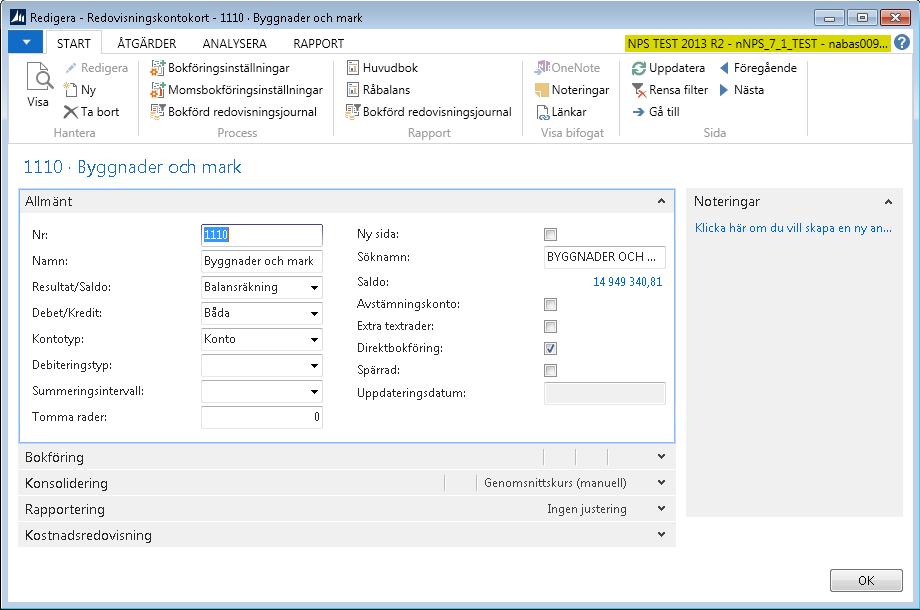Toggle Ny sida checkbox
920x610 pixels.
550,235
